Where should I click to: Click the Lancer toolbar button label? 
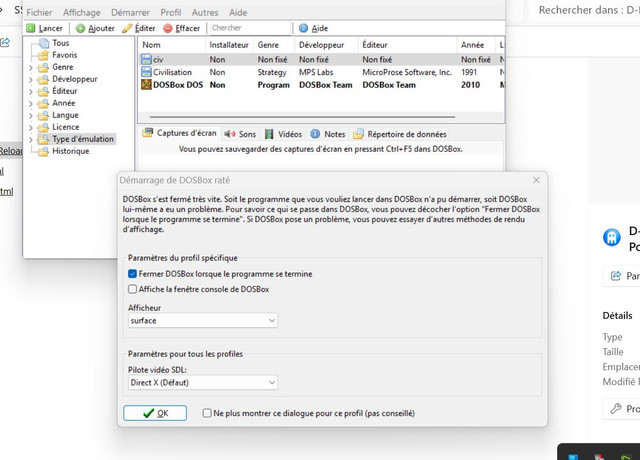[x=51, y=28]
